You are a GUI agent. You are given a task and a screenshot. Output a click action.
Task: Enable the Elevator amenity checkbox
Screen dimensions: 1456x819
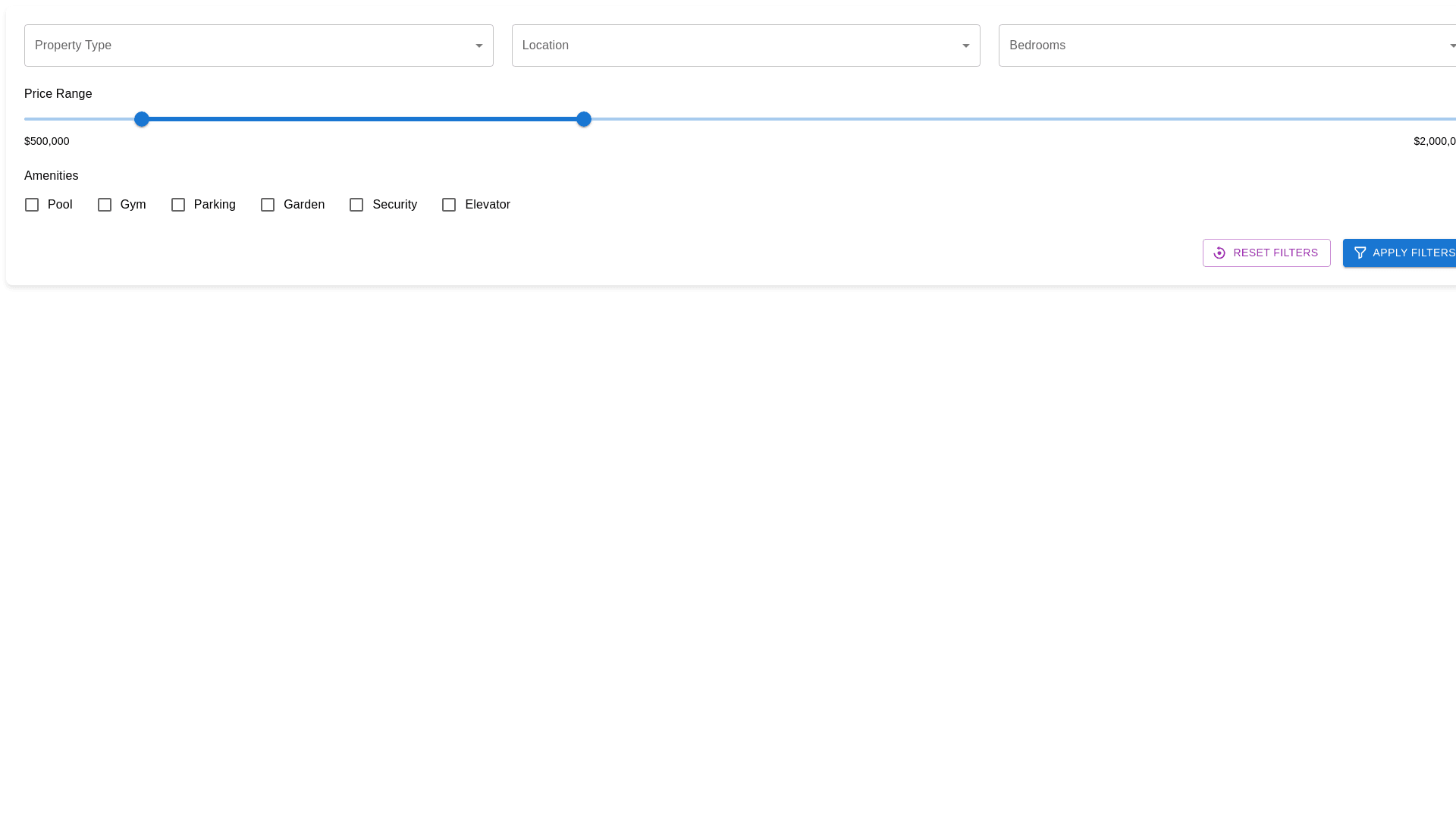click(449, 205)
